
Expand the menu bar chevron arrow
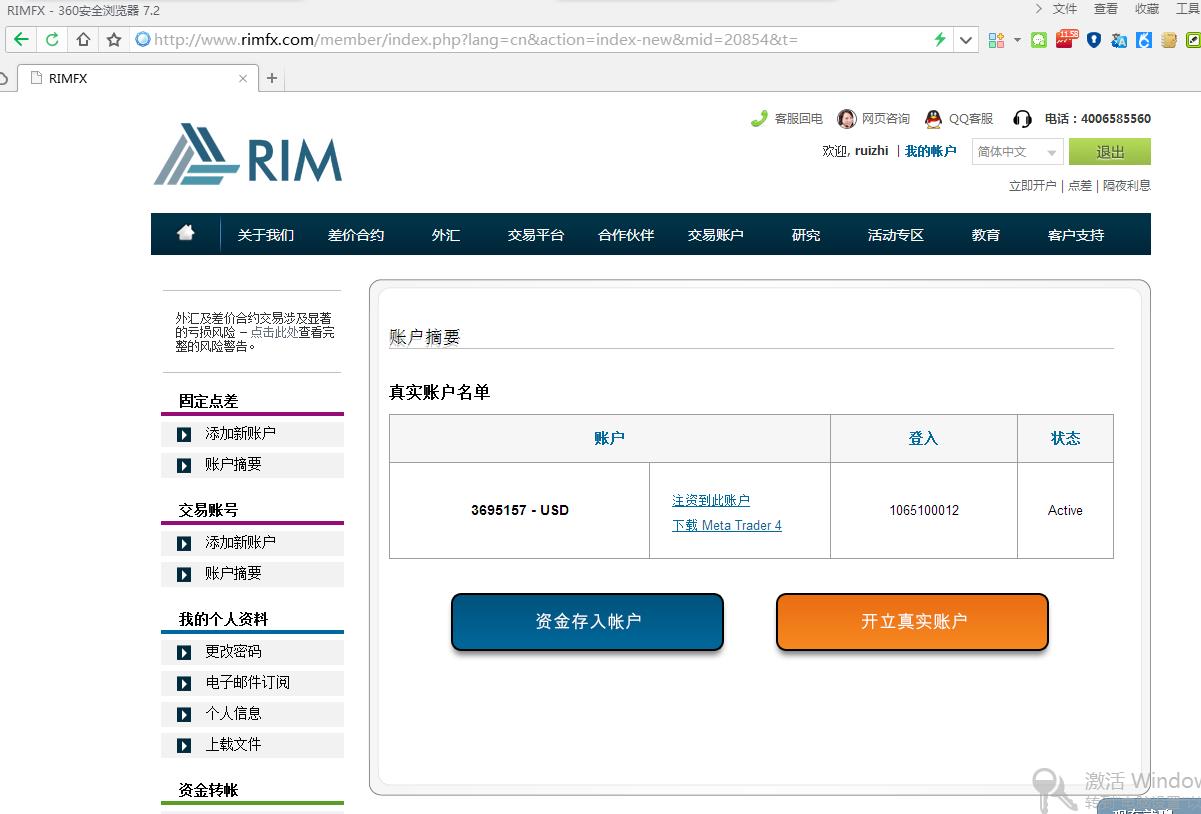[1039, 9]
